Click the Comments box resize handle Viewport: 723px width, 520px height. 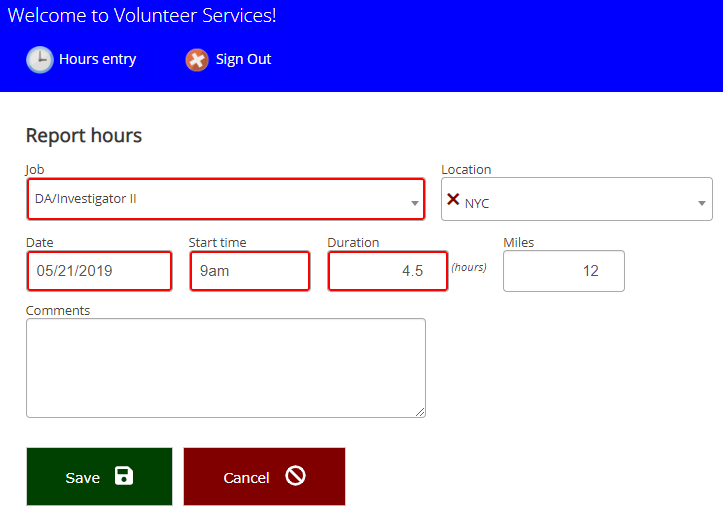pos(420,411)
